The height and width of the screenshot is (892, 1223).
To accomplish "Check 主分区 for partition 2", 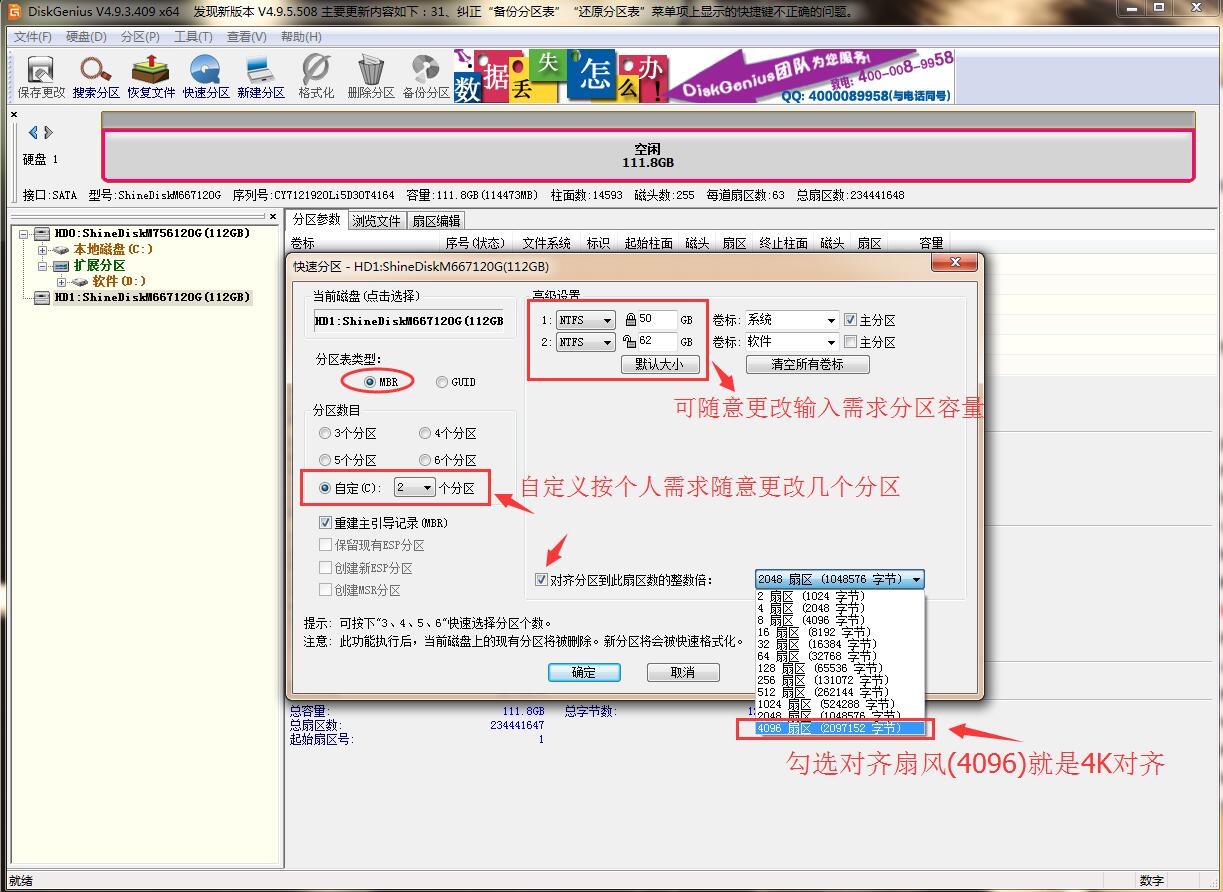I will click(850, 342).
